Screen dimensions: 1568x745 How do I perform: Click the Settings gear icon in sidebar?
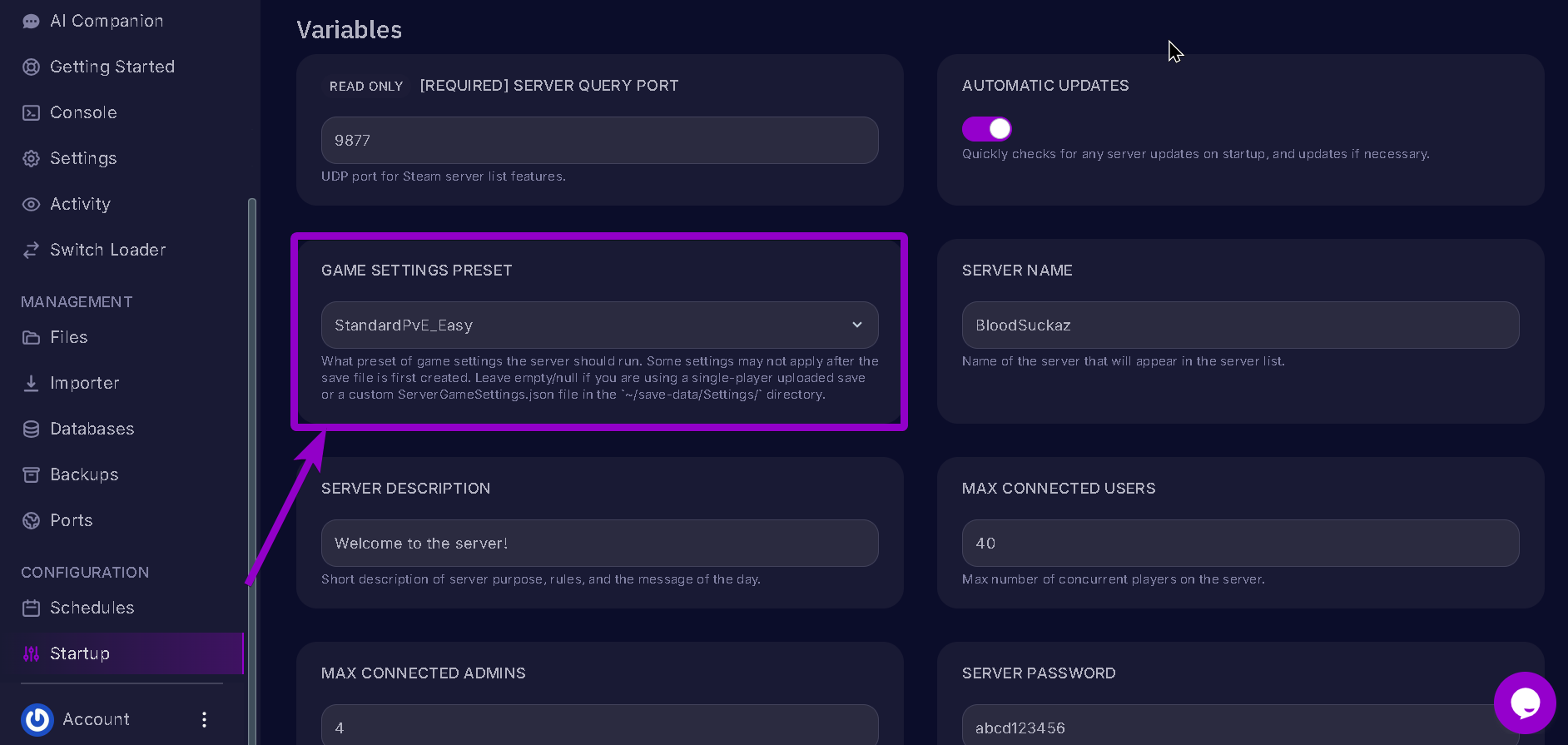pyautogui.click(x=31, y=158)
